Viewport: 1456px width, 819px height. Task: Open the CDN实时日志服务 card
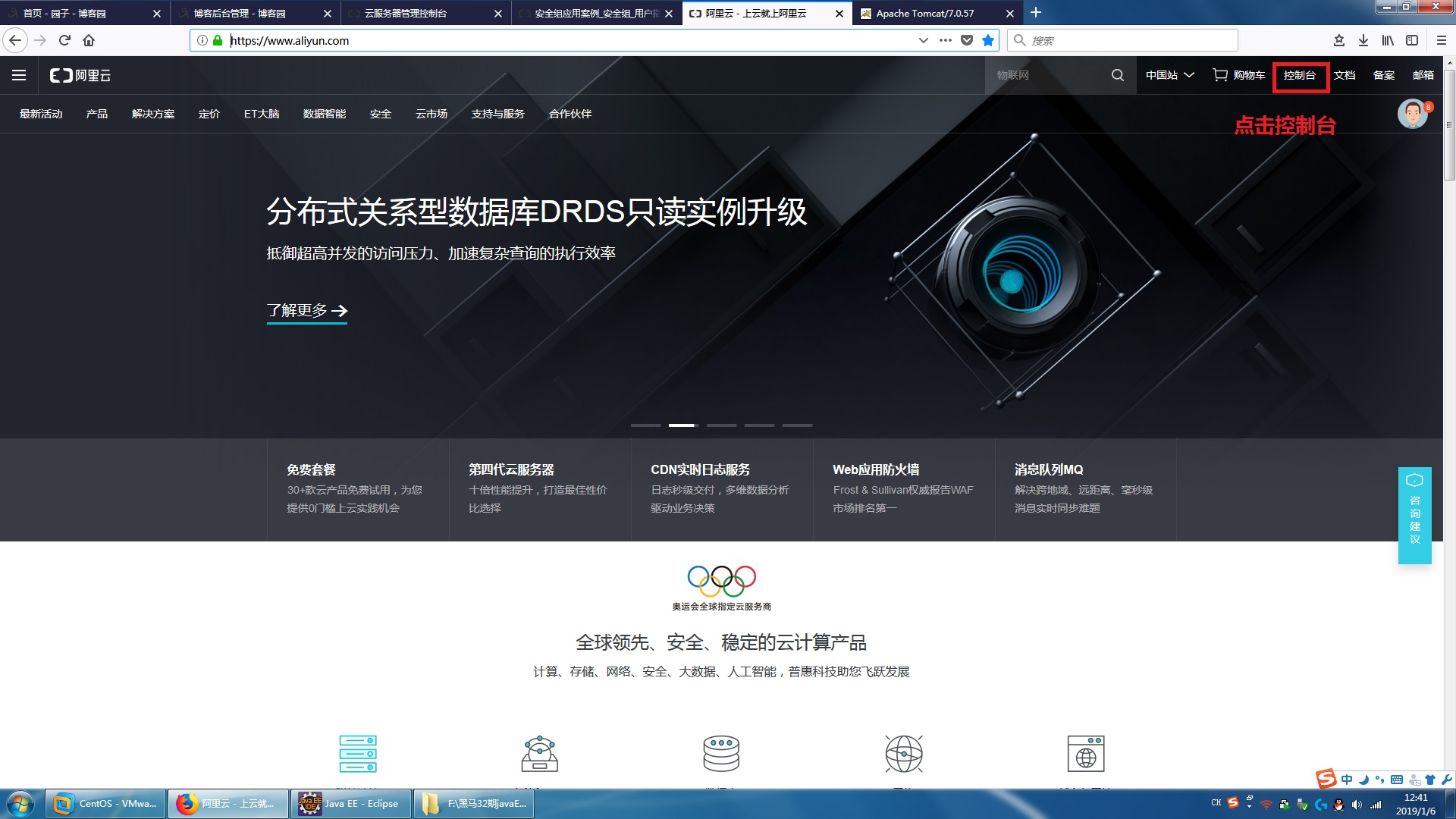pyautogui.click(x=722, y=489)
